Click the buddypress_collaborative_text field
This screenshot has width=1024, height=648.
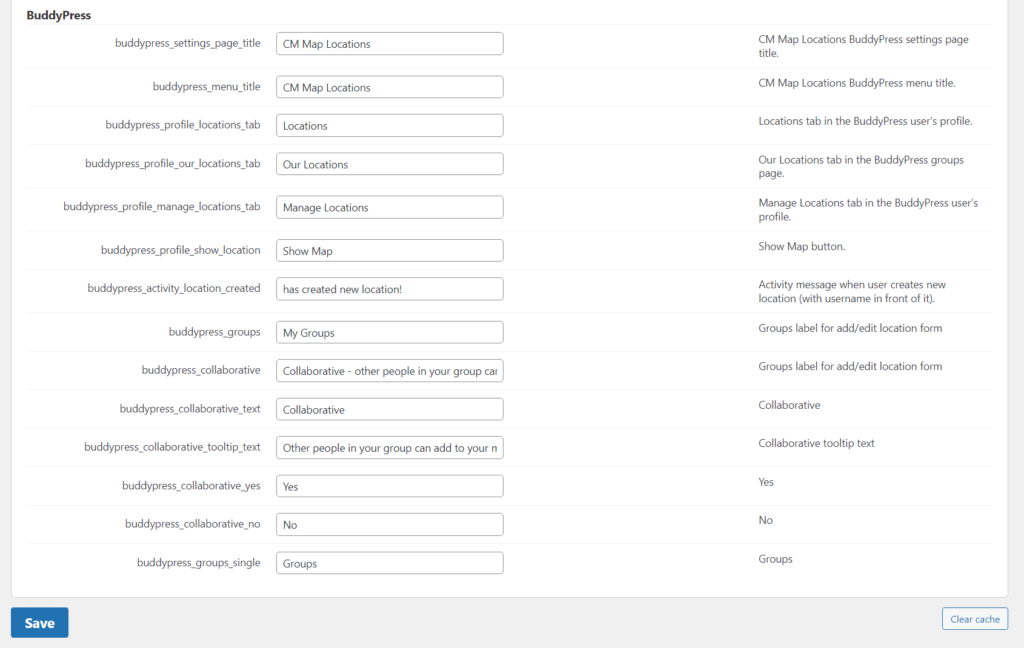point(389,409)
